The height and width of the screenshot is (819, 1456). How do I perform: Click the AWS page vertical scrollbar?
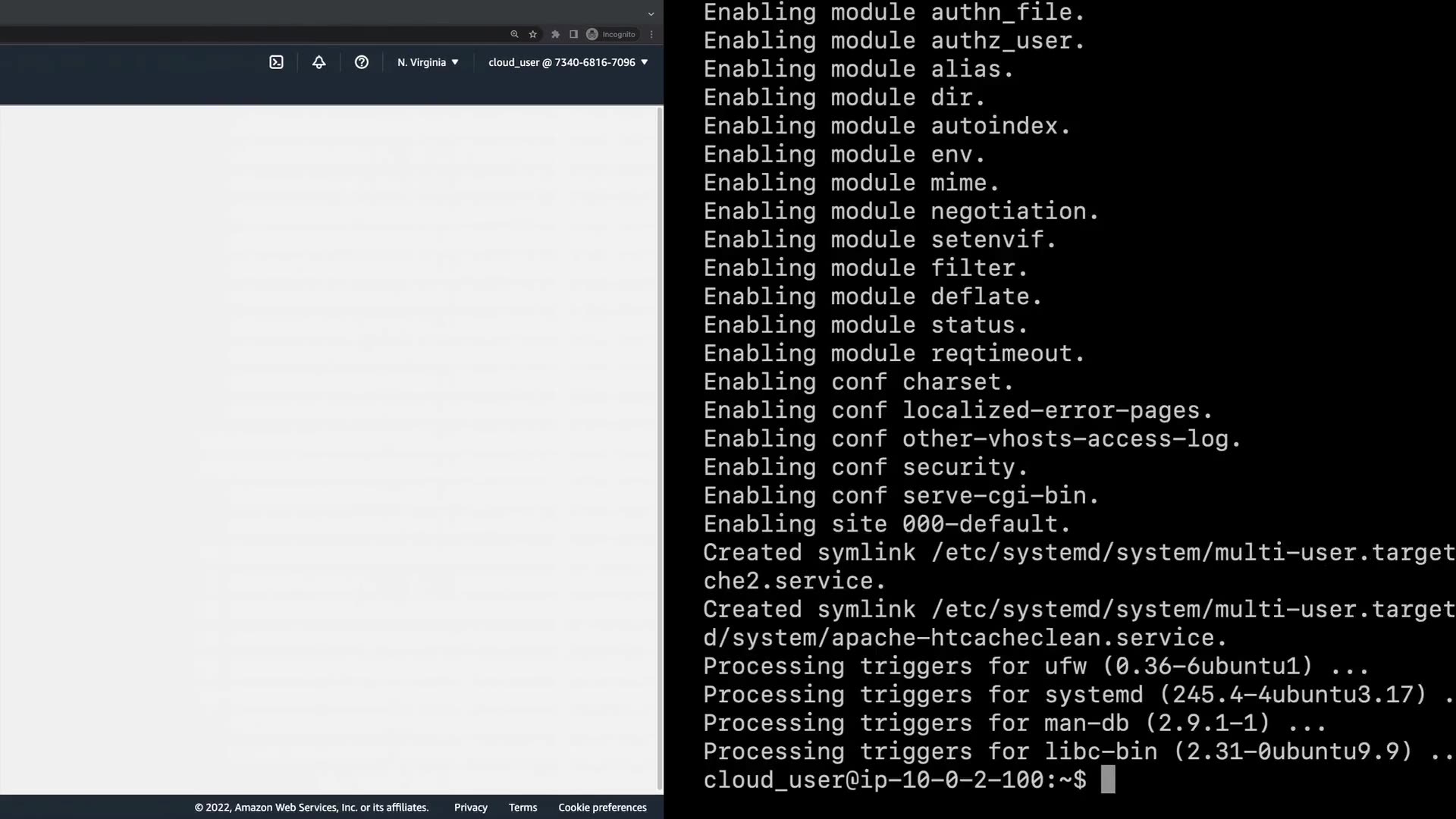click(660, 447)
